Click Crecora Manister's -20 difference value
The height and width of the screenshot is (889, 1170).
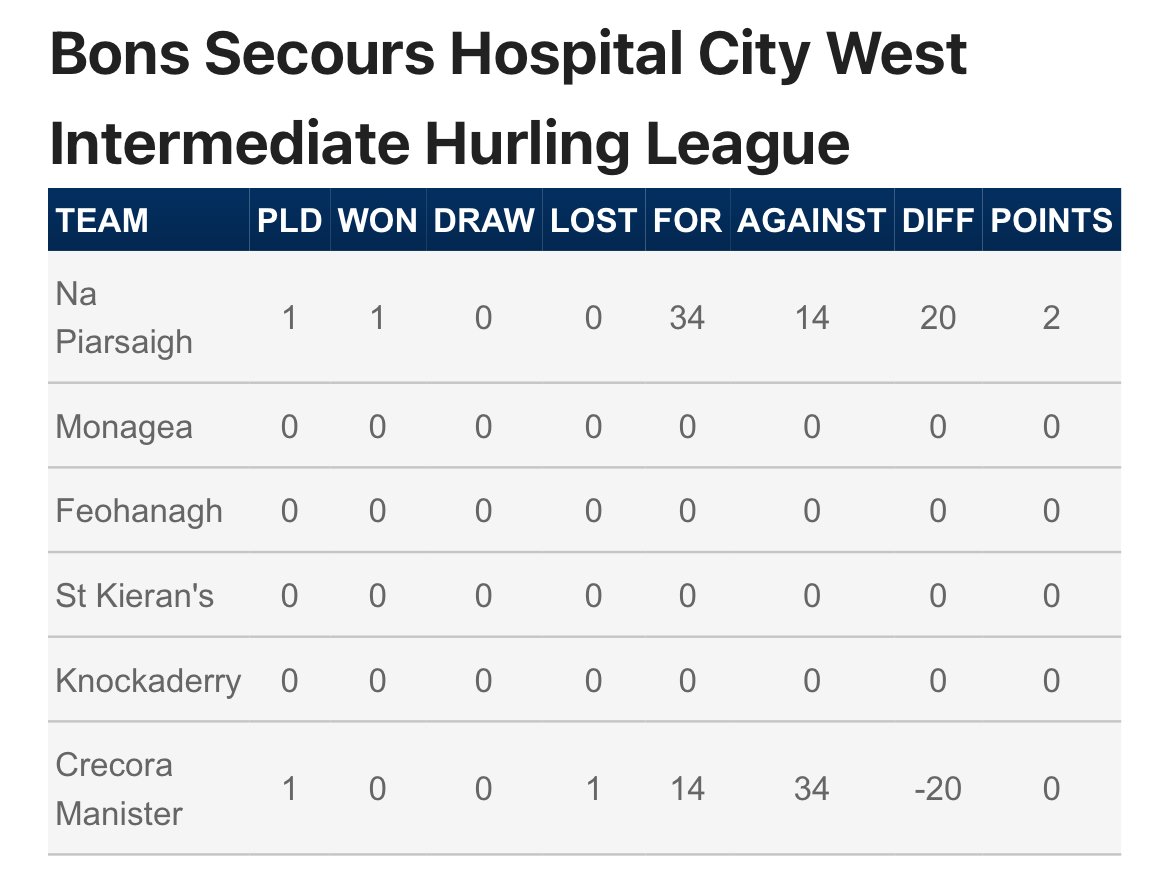(x=938, y=789)
